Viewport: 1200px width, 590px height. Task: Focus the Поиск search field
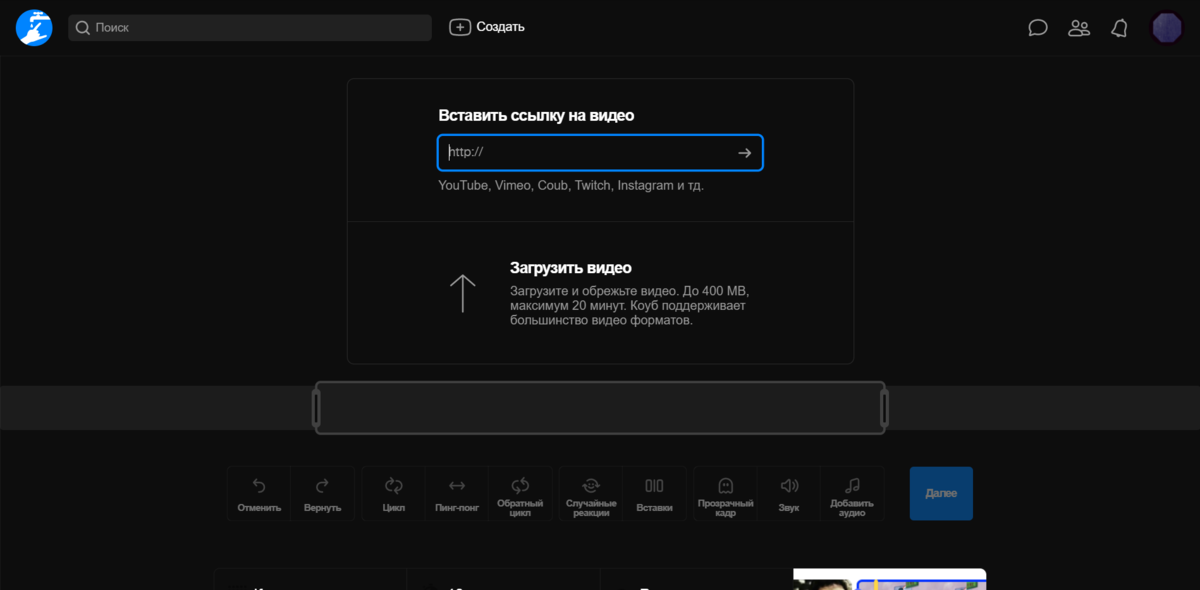(x=250, y=28)
